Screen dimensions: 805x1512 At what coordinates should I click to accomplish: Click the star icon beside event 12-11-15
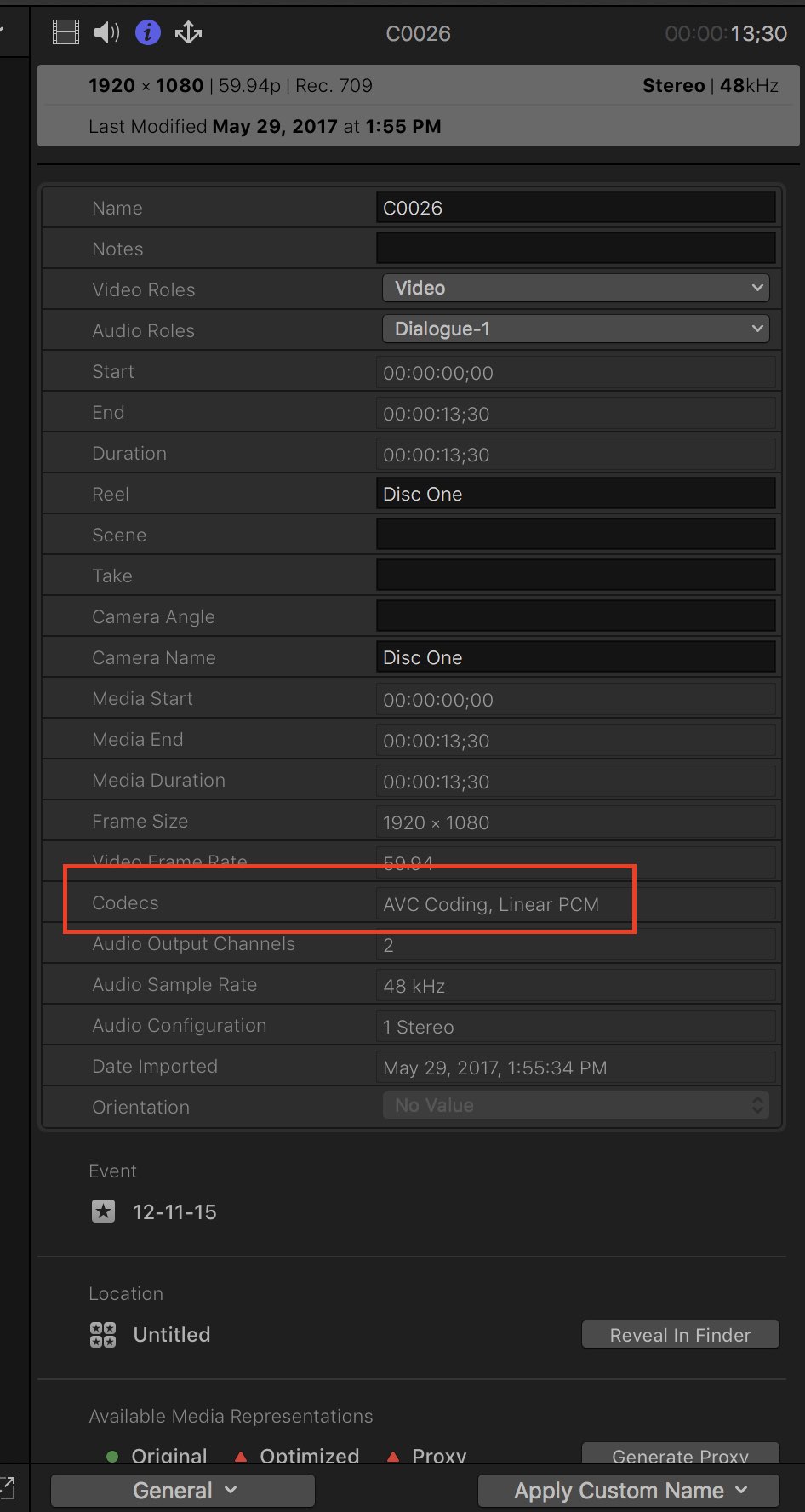[103, 1211]
